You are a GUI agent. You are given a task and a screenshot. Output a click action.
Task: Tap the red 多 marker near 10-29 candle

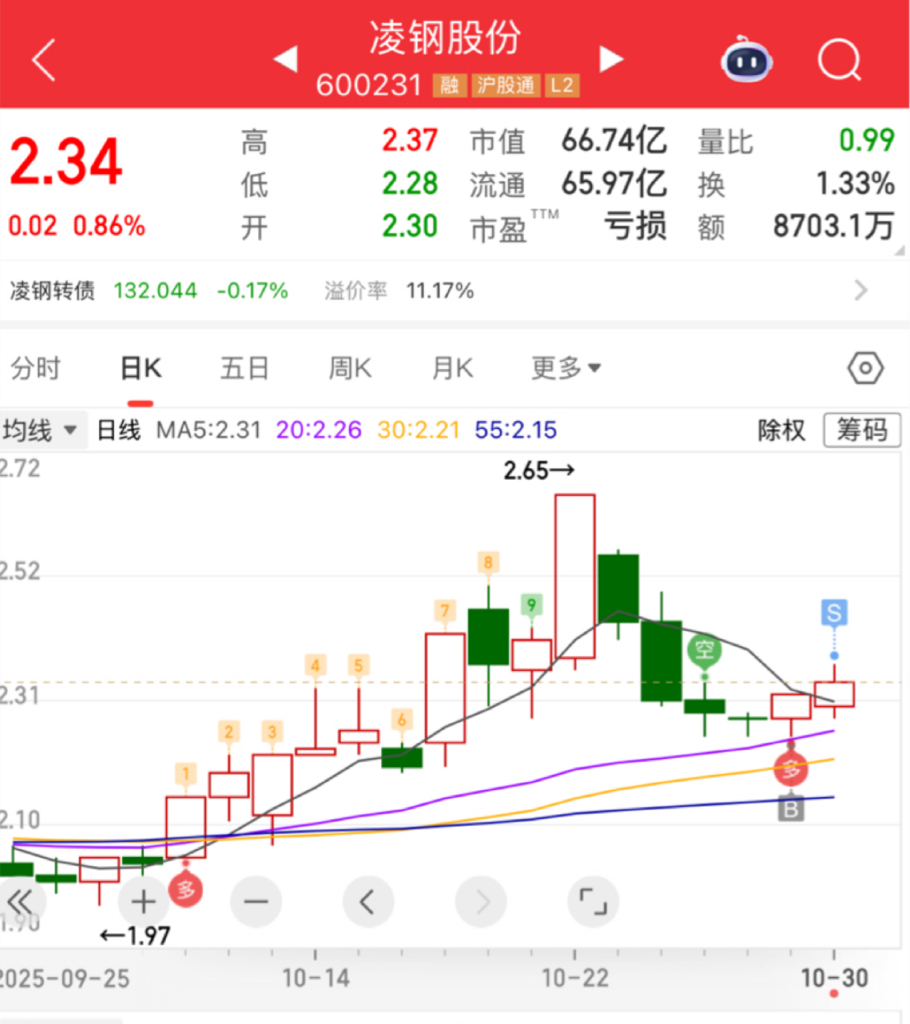click(x=790, y=769)
